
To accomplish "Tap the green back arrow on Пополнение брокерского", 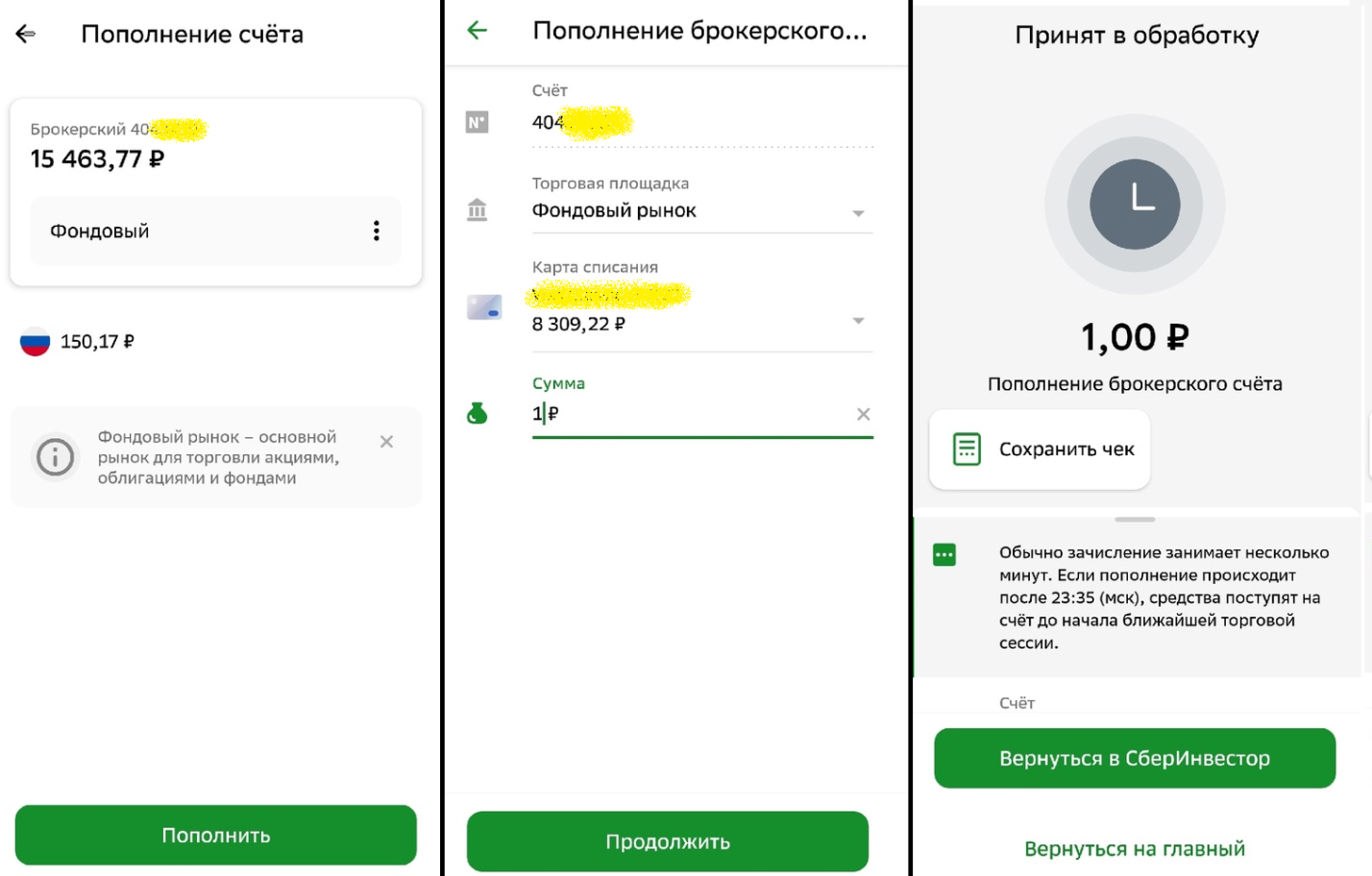I will (x=477, y=31).
